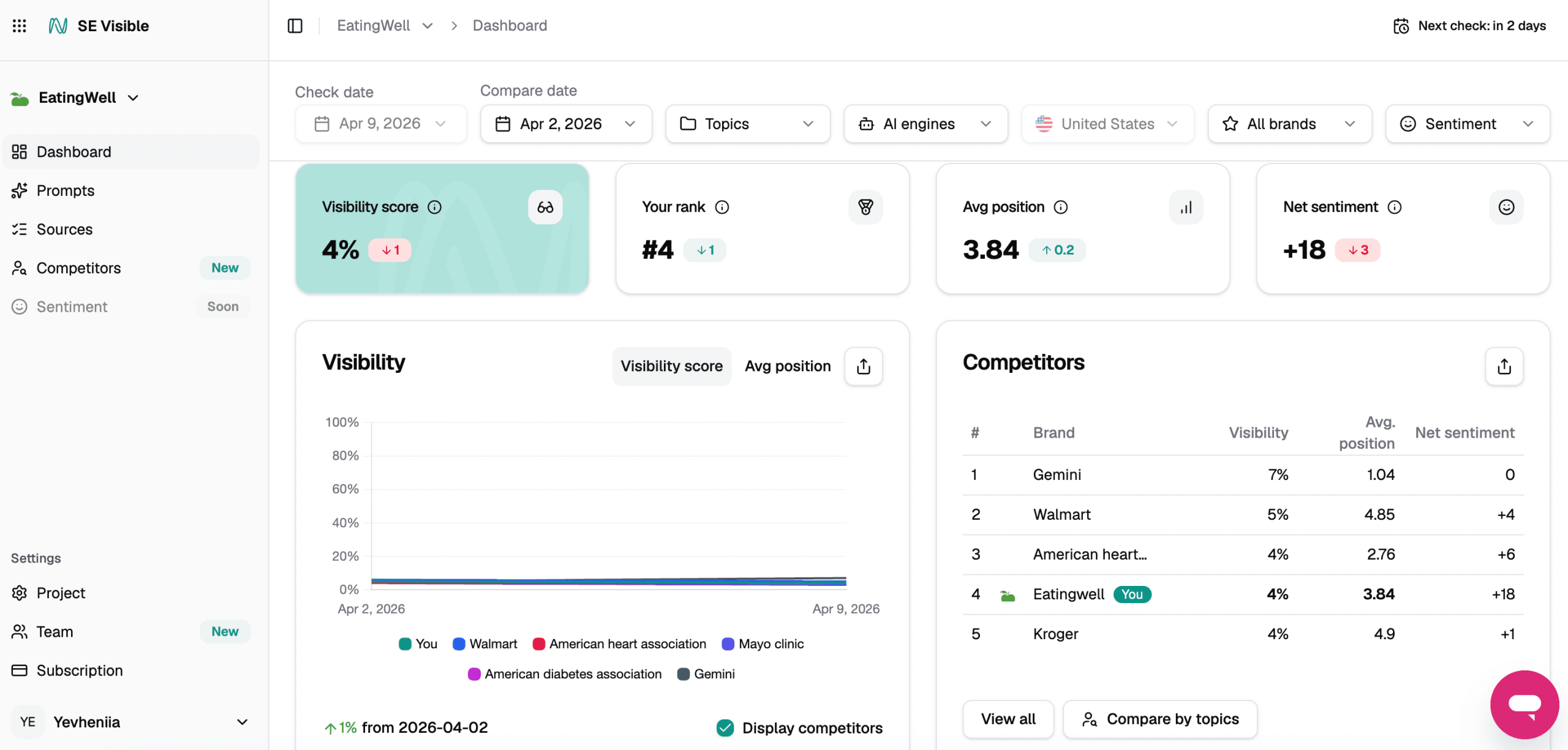Screen dimensions: 1568x750
Task: Toggle Mayo clinic legend series
Action: (763, 643)
